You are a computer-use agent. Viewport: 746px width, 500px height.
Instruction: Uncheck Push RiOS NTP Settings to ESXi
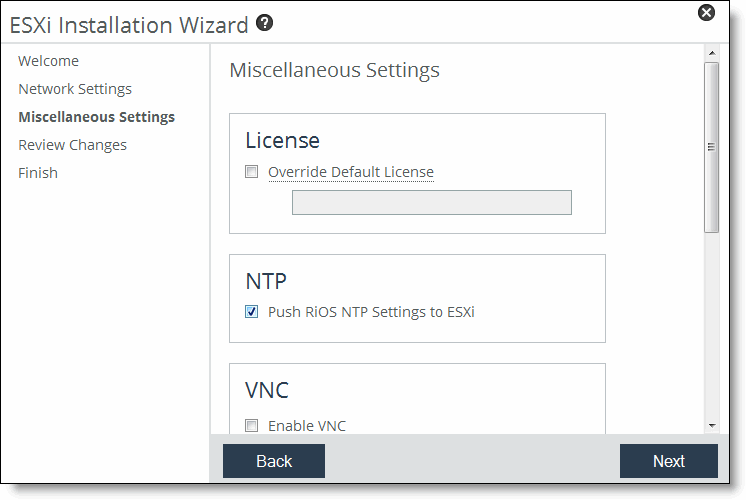252,312
